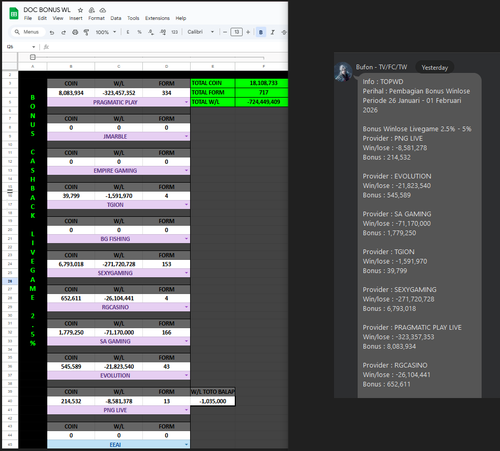Select the column E header
Screen dimensions: 500x451
213,66
